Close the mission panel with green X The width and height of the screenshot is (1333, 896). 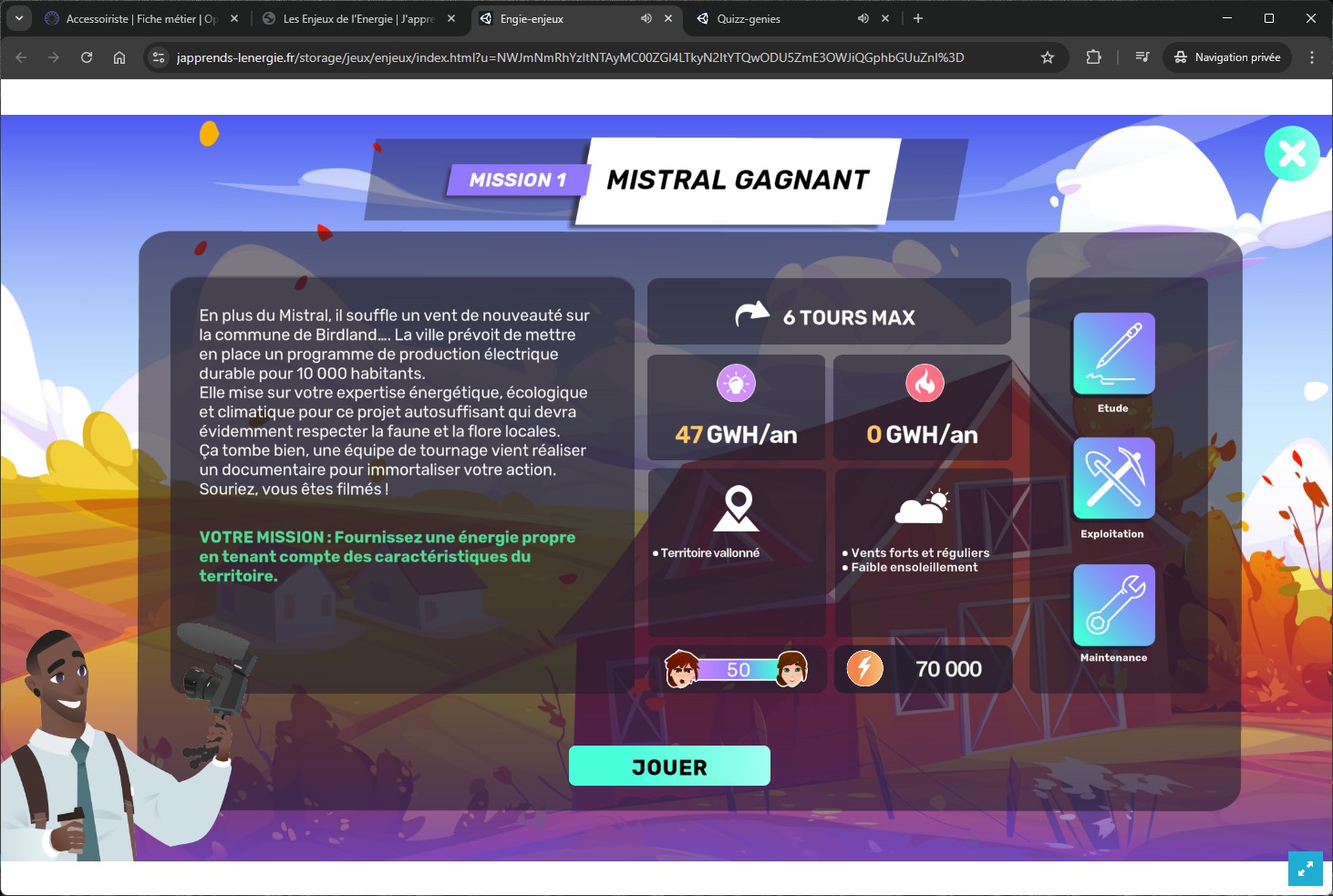(1291, 154)
